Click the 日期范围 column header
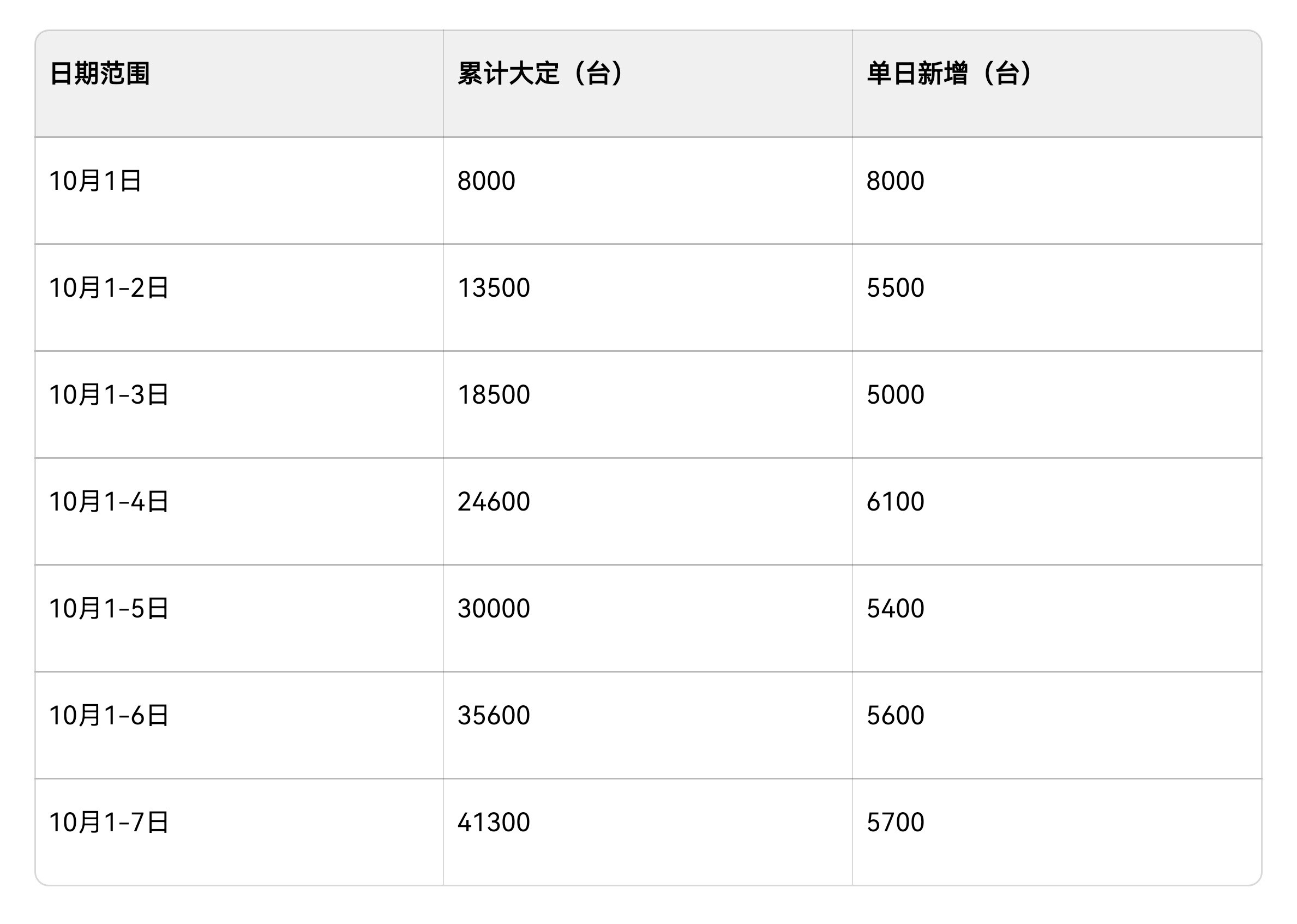Screen dimensions: 1297x924 (100, 74)
